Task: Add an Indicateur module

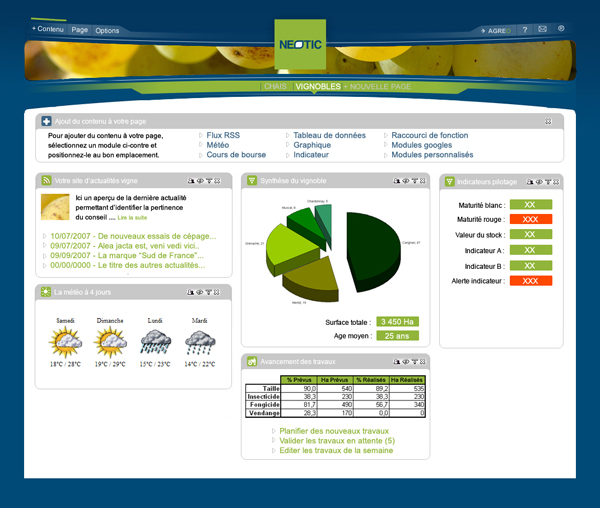Action: click(311, 155)
